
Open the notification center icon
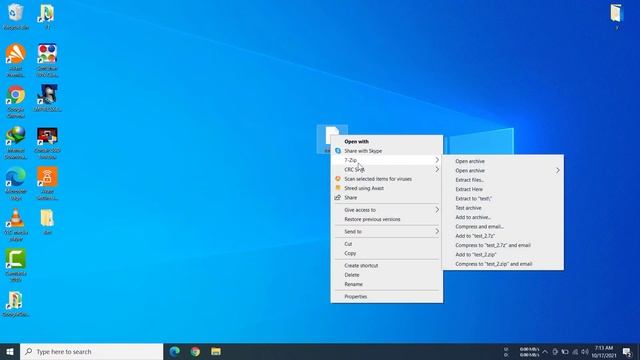[627, 351]
